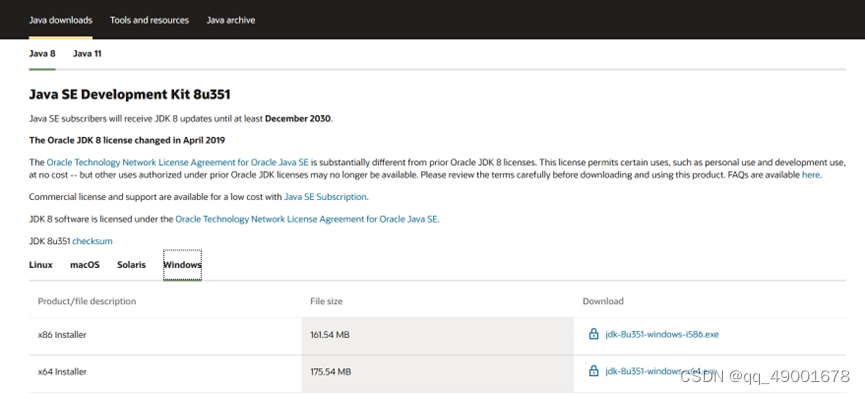
Task: Select the Windows platform tab
Action: pyautogui.click(x=183, y=265)
